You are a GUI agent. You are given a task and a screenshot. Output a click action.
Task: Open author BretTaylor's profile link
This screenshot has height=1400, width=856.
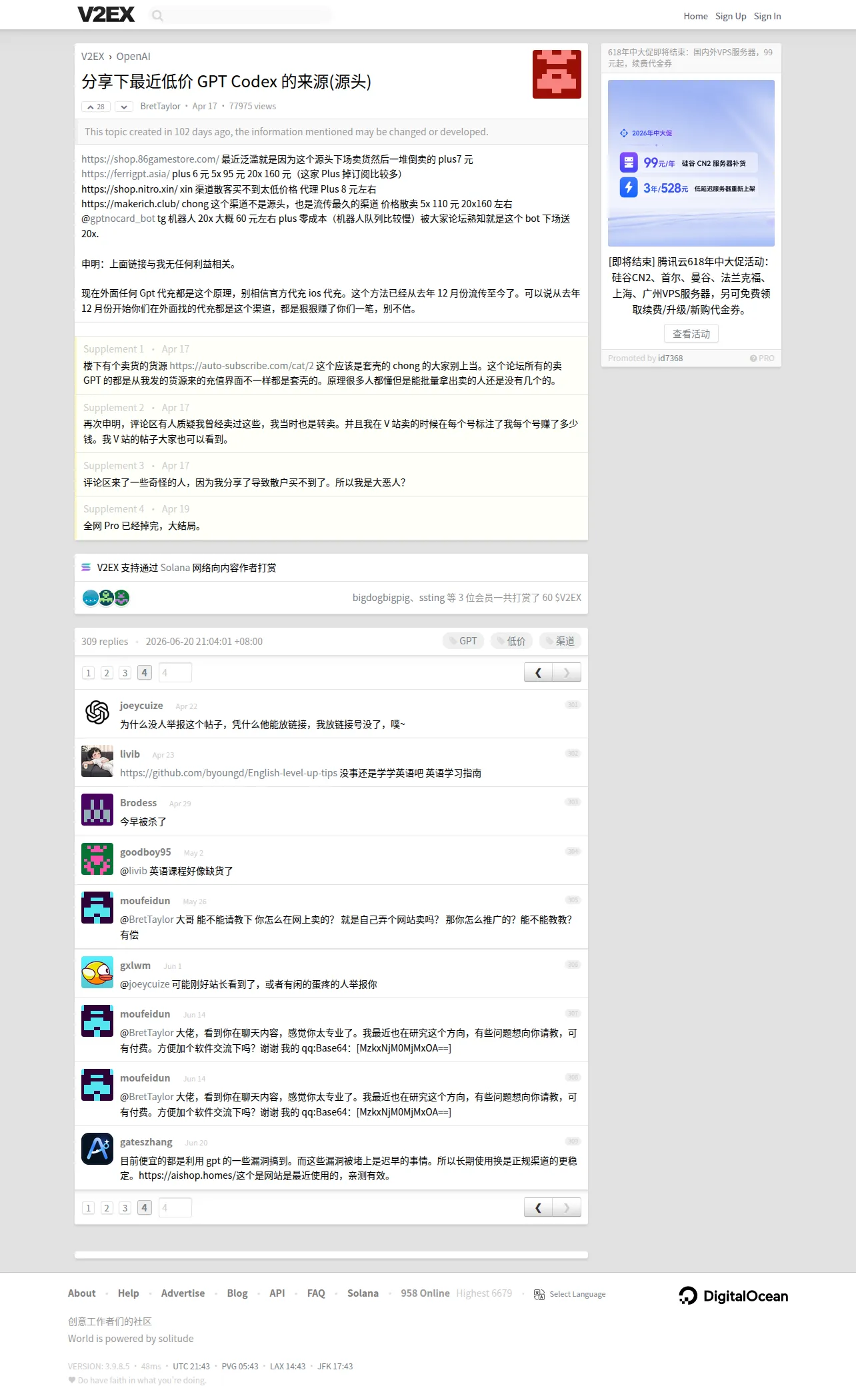click(160, 107)
